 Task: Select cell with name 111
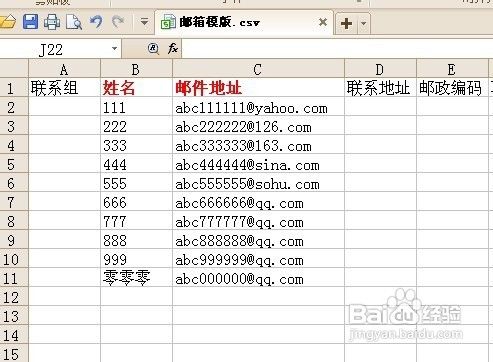tap(136, 107)
